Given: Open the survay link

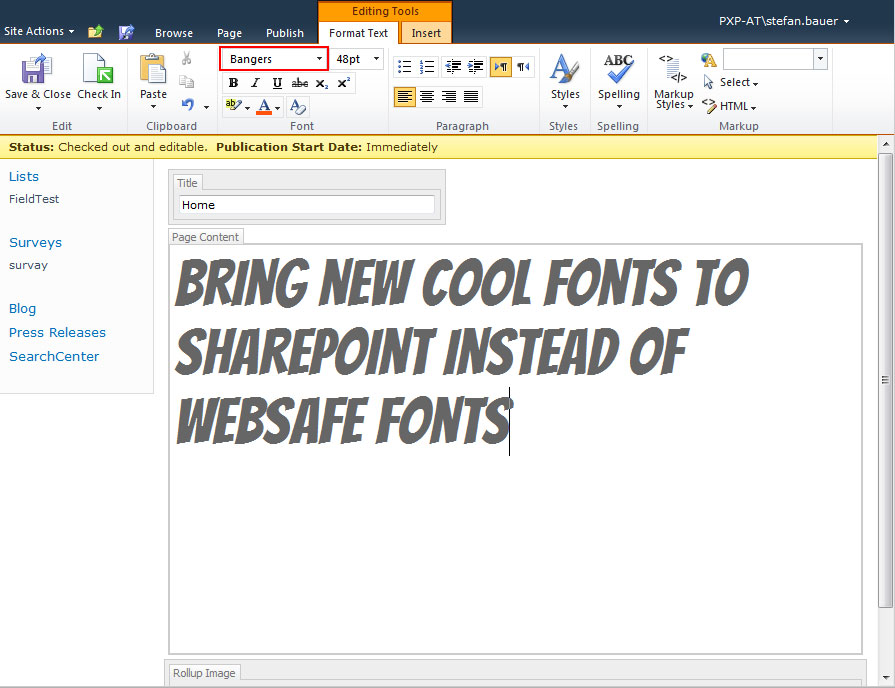Looking at the screenshot, I should (x=29, y=265).
